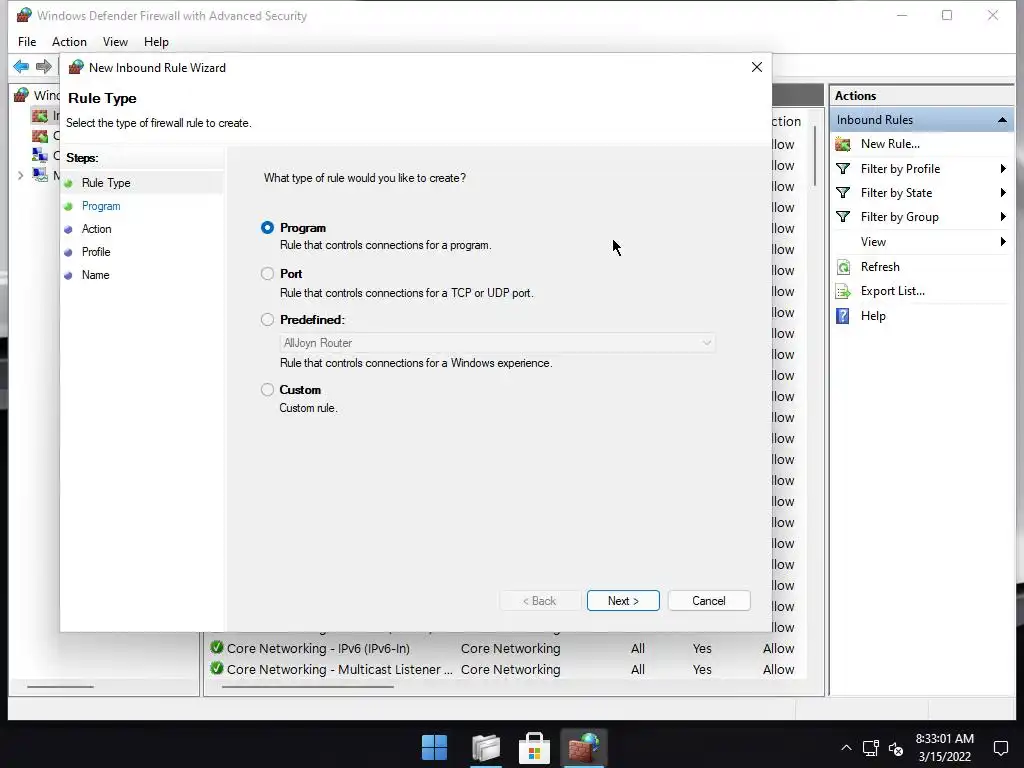Select Connection Security Rules tree icon
Screen dimensions: 1024x768
pos(40,155)
